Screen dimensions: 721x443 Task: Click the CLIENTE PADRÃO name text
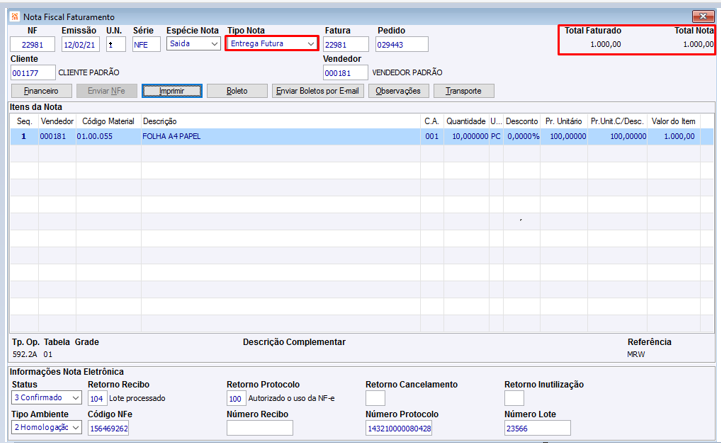pos(89,73)
